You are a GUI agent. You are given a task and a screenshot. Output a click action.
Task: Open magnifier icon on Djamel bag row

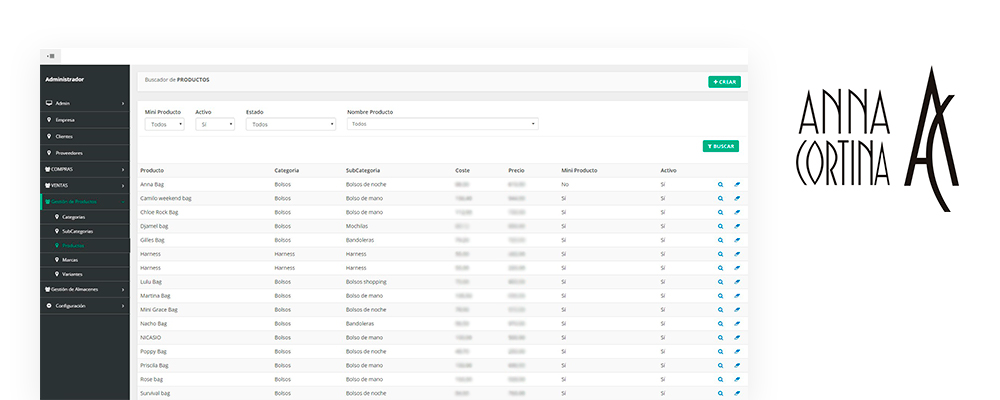point(720,226)
